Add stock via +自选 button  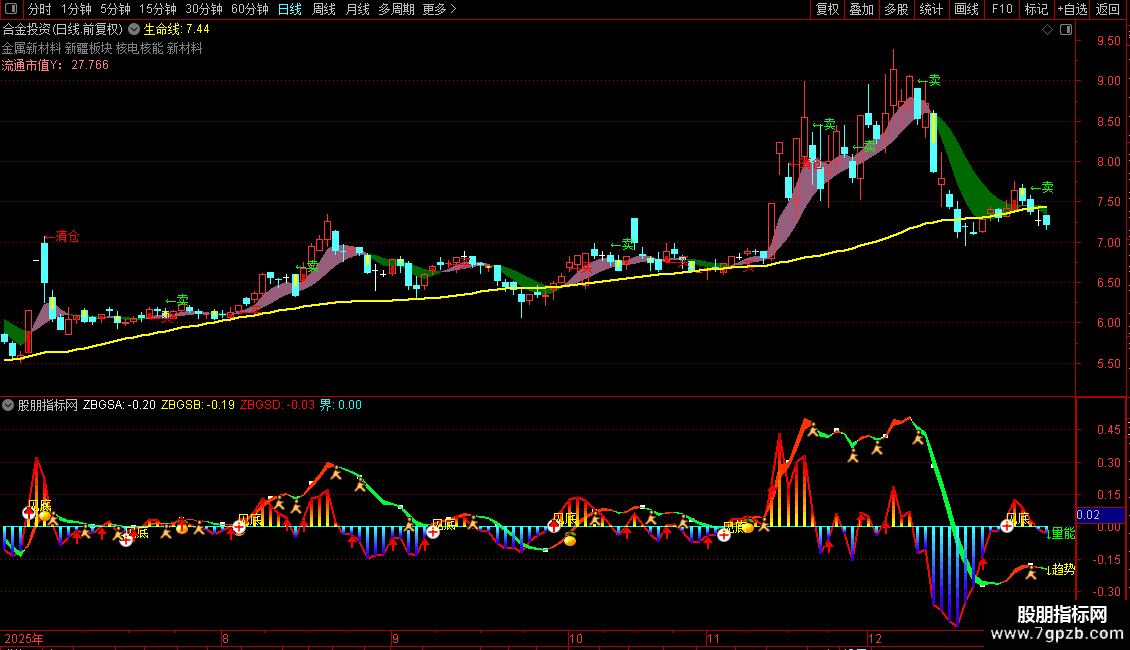pyautogui.click(x=1072, y=9)
